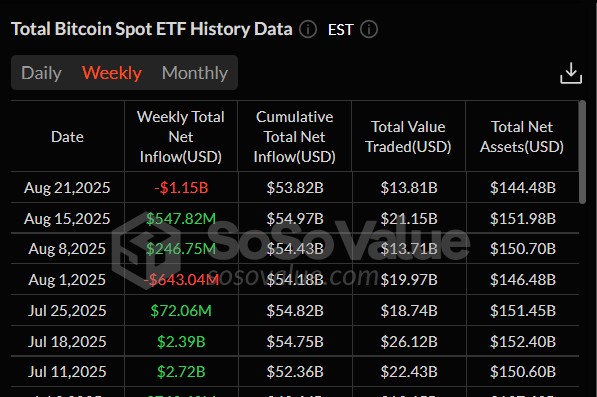Select the Weekly tab
Image resolution: width=597 pixels, height=397 pixels.
click(x=112, y=73)
